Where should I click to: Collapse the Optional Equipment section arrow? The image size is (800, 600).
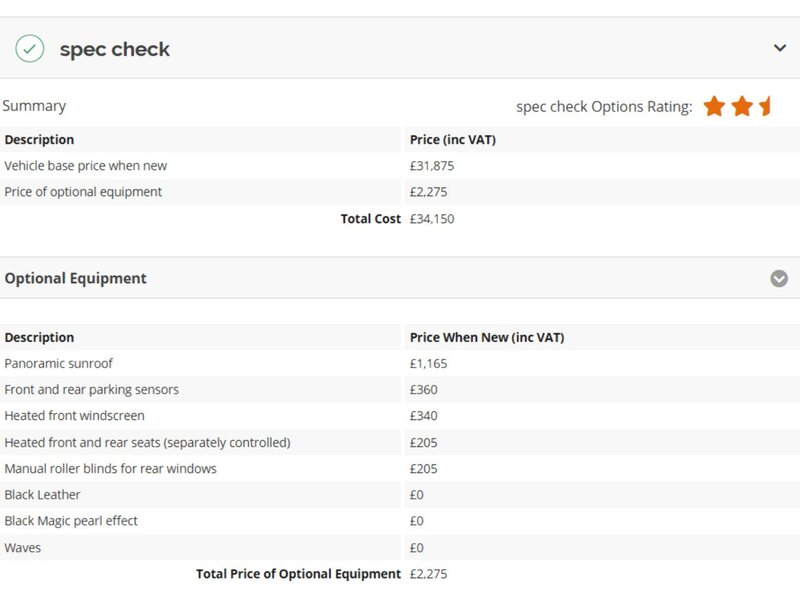tap(779, 279)
